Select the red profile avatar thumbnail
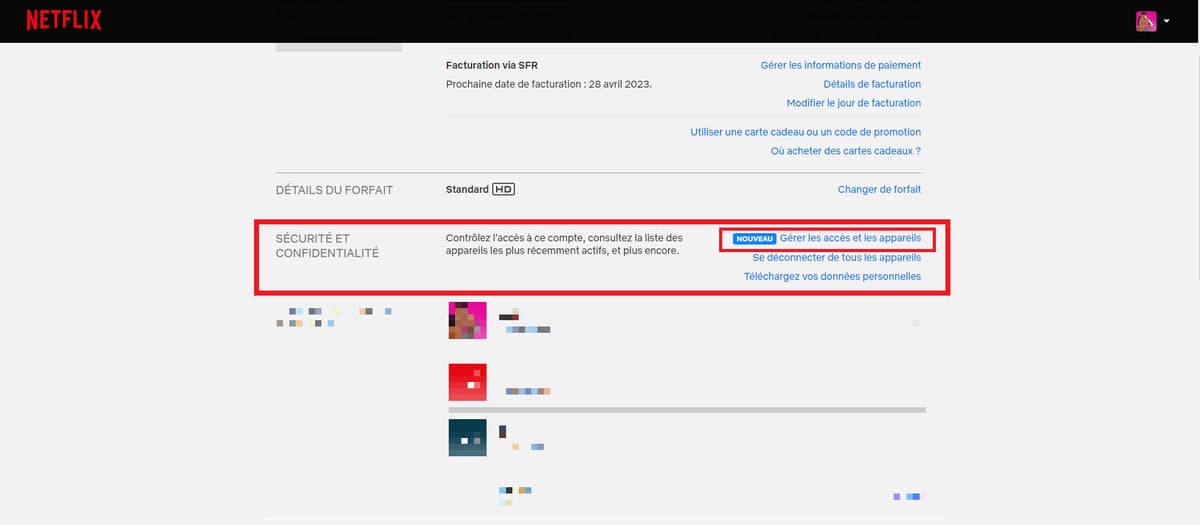 tap(468, 382)
